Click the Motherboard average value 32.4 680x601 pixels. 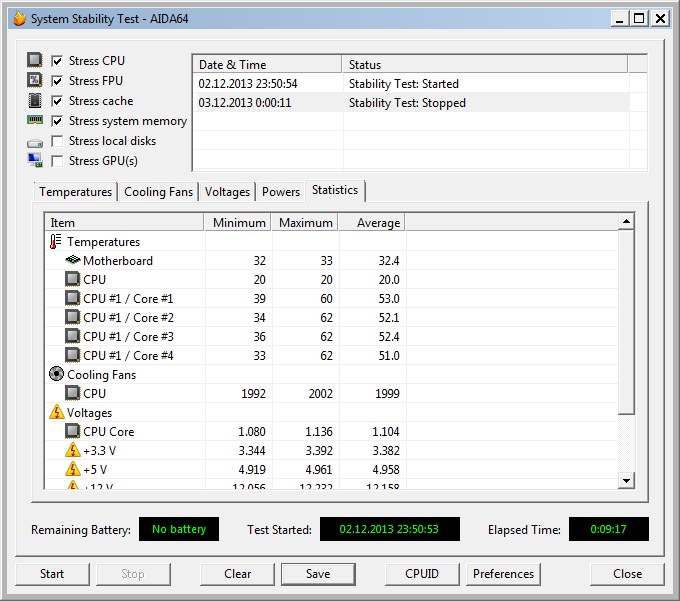pyautogui.click(x=389, y=260)
